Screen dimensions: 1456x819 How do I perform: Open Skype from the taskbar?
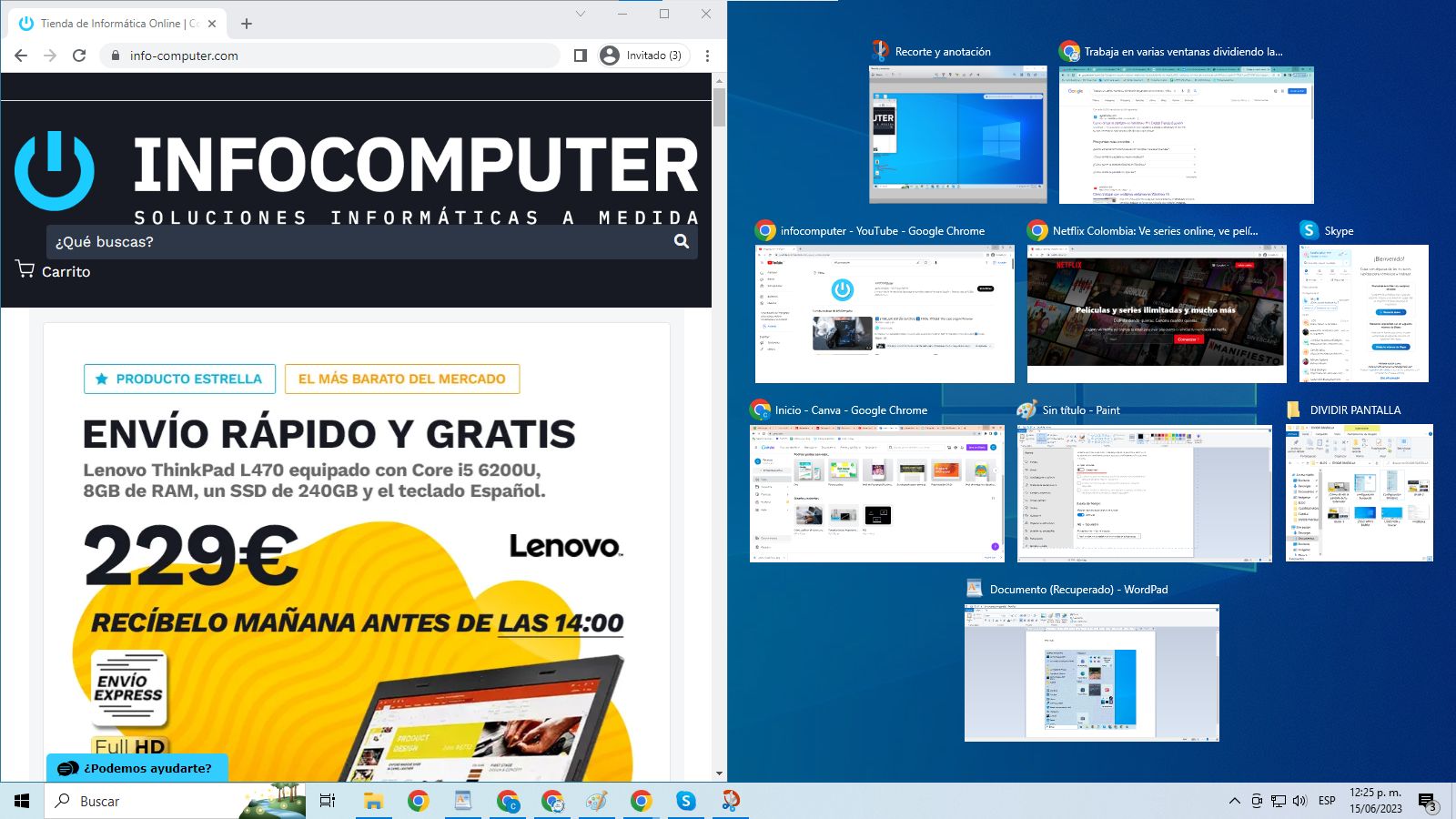pos(686,801)
